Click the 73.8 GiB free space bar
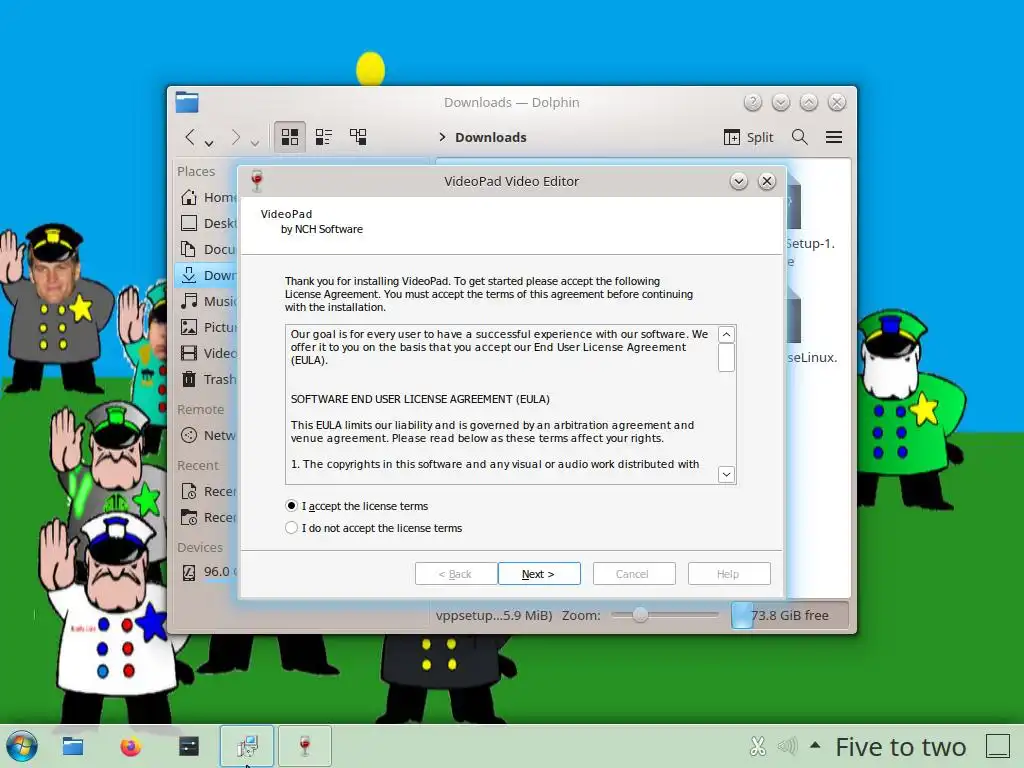 (789, 615)
